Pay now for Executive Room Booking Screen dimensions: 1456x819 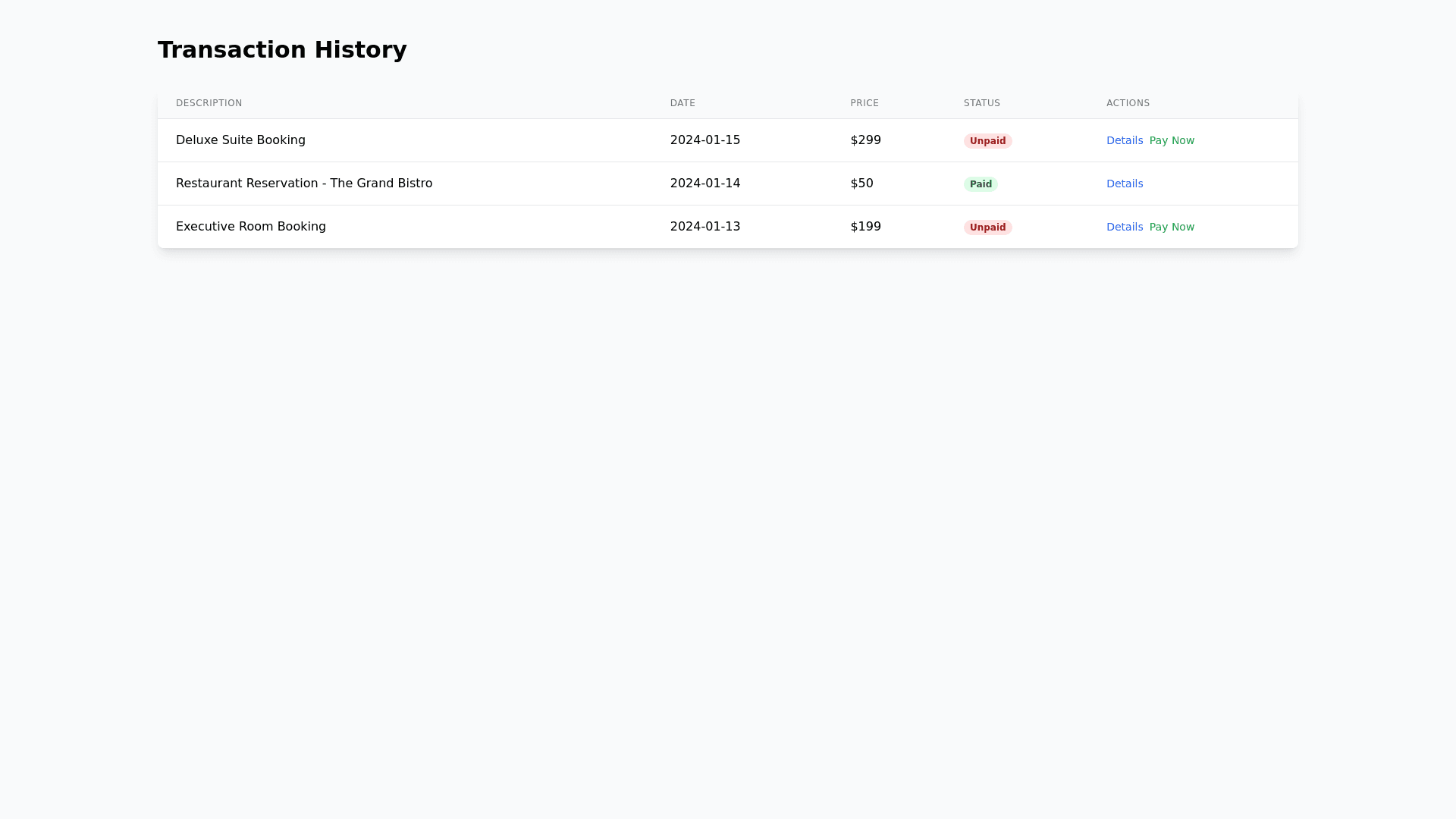[1171, 227]
